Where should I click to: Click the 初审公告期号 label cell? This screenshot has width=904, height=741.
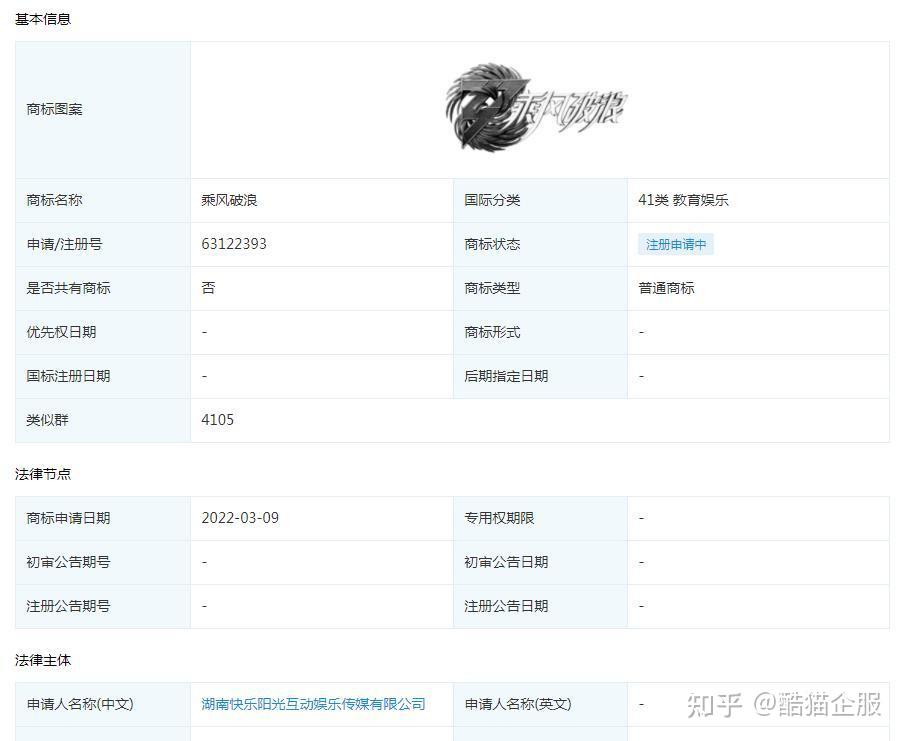coord(103,562)
